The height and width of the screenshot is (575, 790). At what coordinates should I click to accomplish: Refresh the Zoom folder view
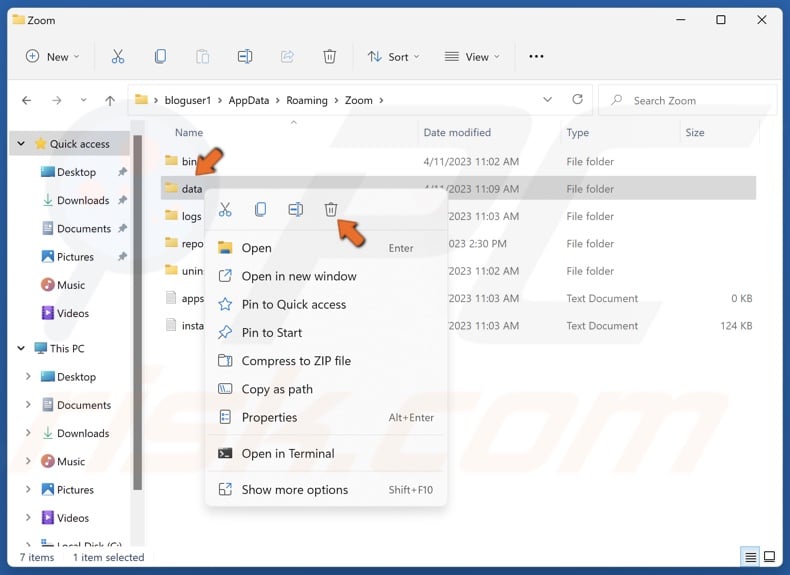(x=577, y=99)
